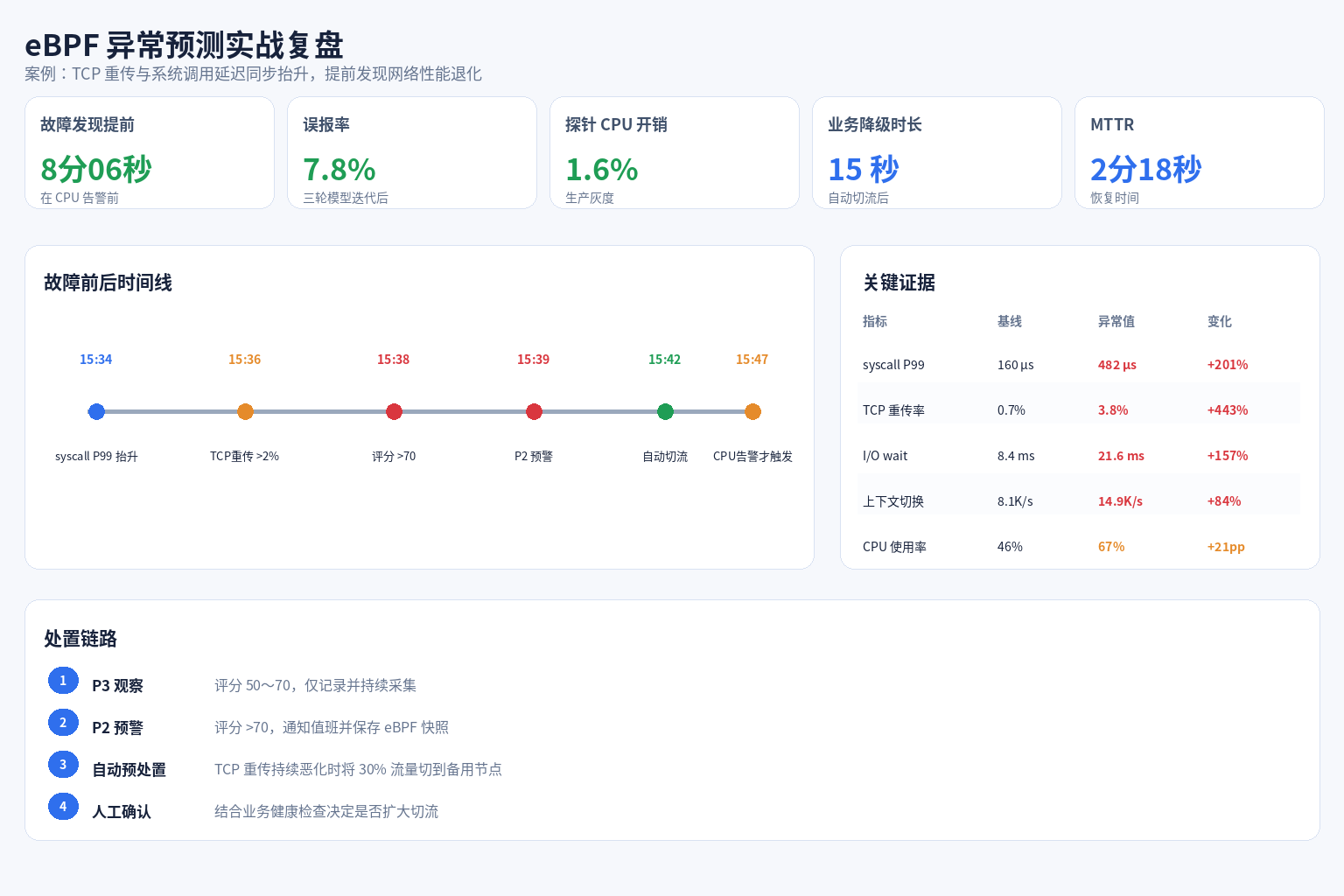Click the TCP 重传率 row label
Viewport: 1344px width, 896px height.
pos(893,410)
